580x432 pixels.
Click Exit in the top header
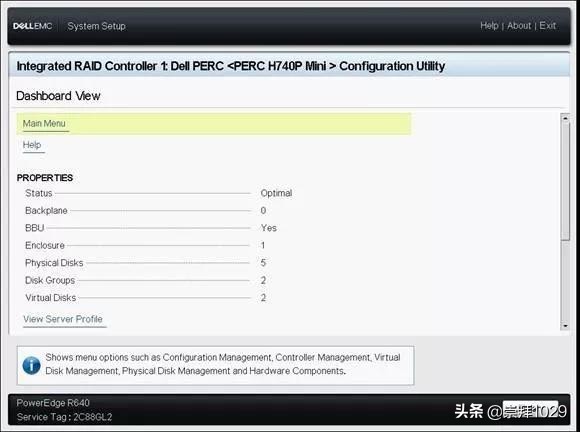coord(547,26)
